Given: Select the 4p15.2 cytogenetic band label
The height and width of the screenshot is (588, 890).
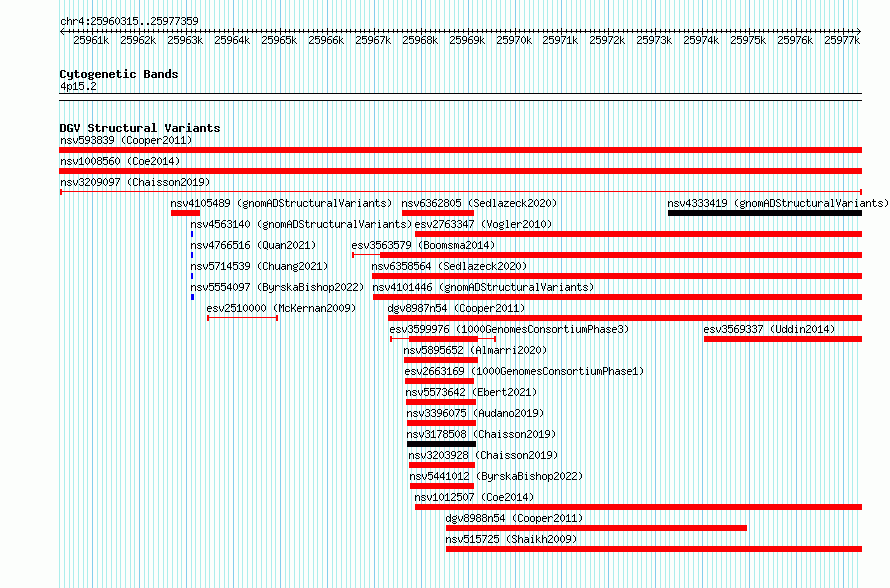Looking at the screenshot, I should [78, 86].
